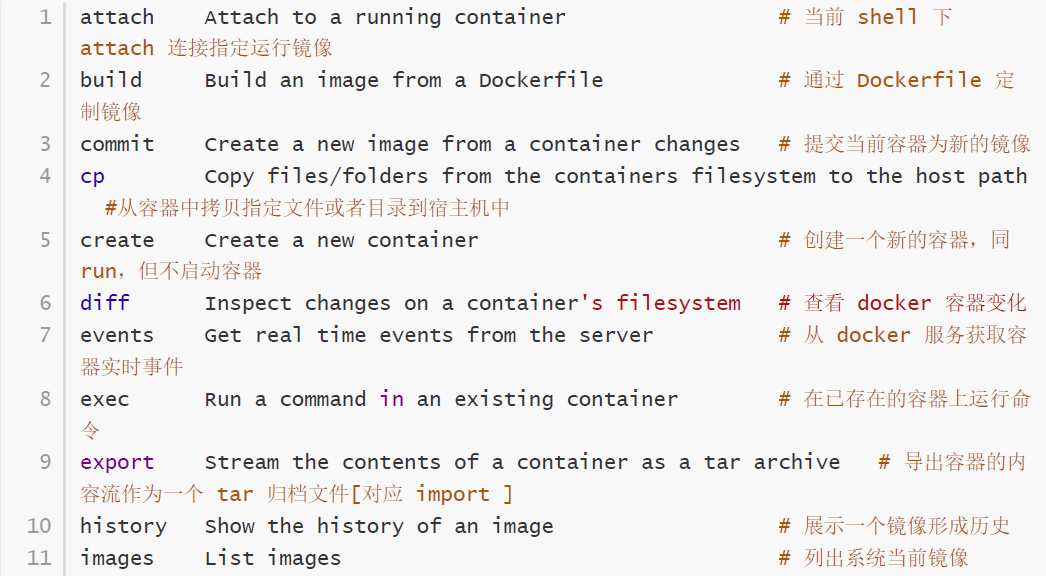Click the 'events' command name

(x=117, y=335)
